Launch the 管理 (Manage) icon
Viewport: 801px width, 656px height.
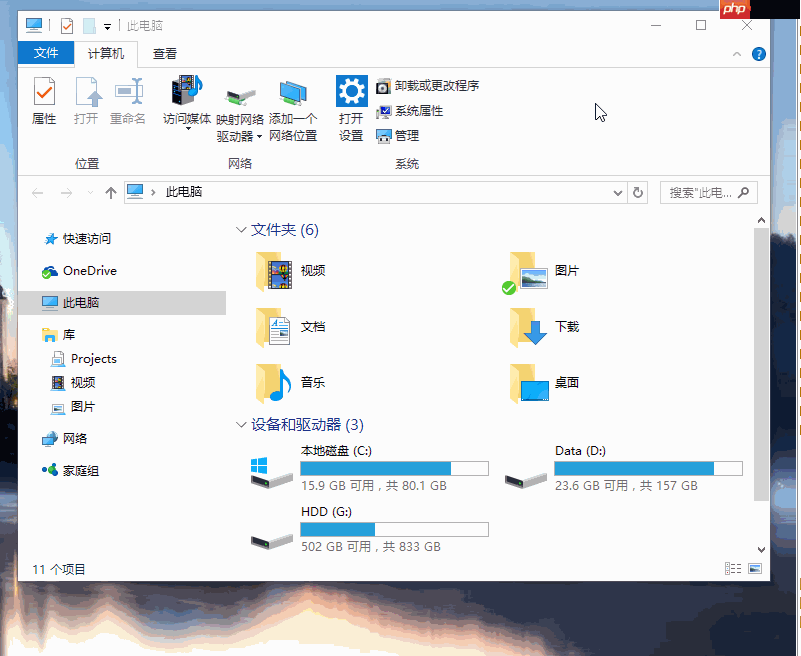(x=383, y=136)
